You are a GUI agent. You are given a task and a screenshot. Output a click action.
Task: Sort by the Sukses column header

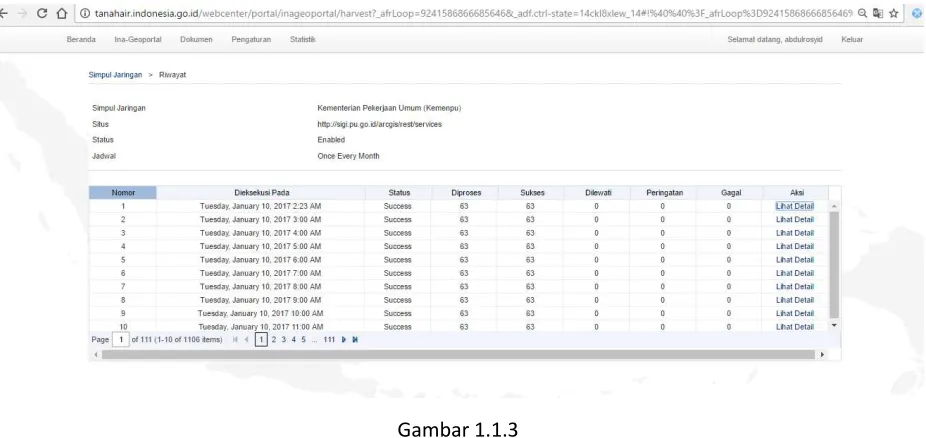532,192
